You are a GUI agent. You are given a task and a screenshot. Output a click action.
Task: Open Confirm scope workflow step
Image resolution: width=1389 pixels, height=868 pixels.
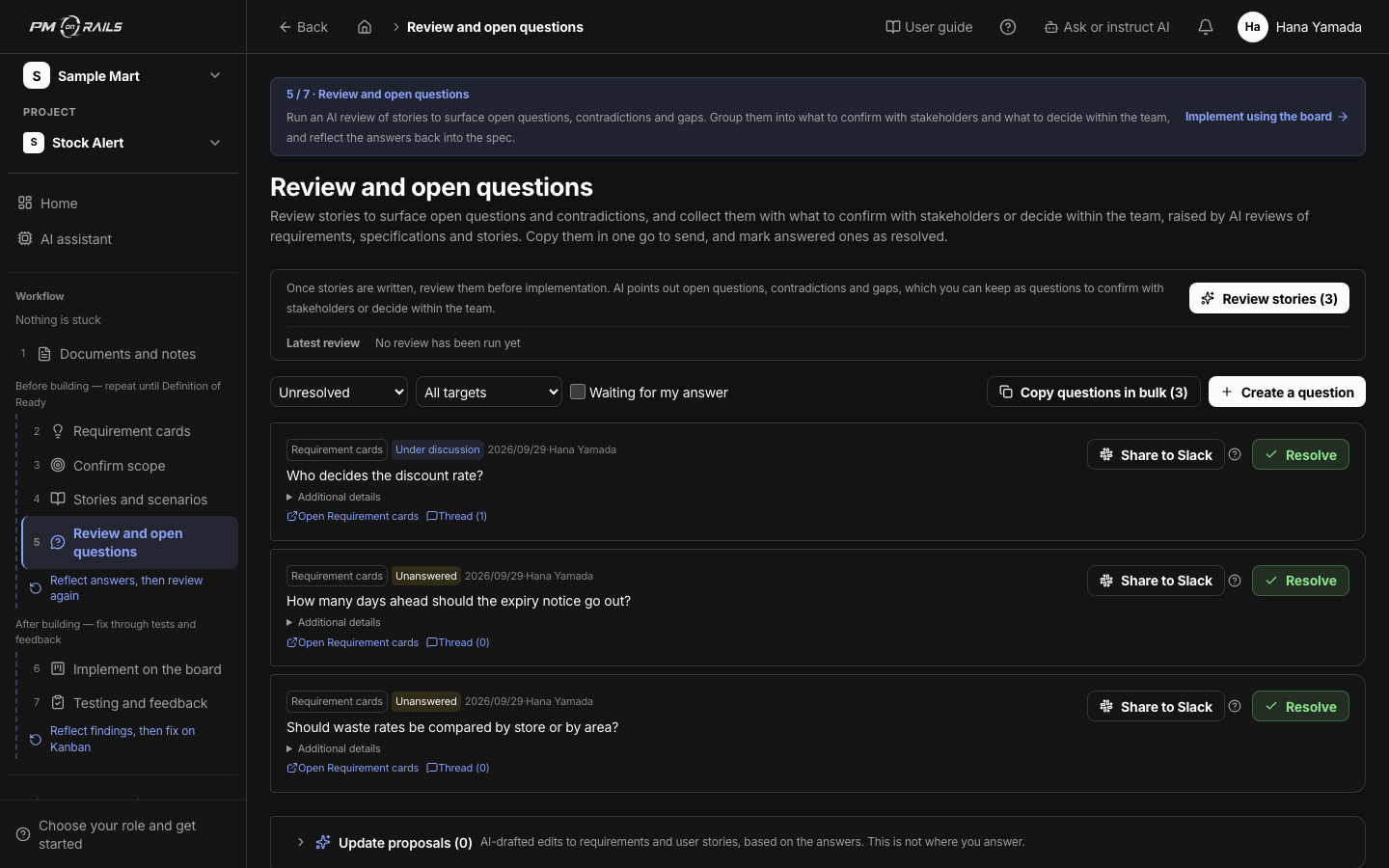tap(129, 466)
